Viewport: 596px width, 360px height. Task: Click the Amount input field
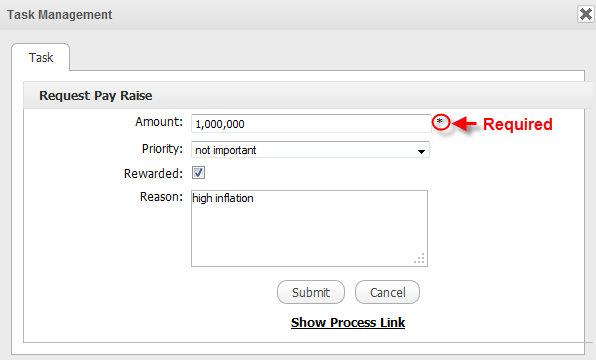point(311,124)
